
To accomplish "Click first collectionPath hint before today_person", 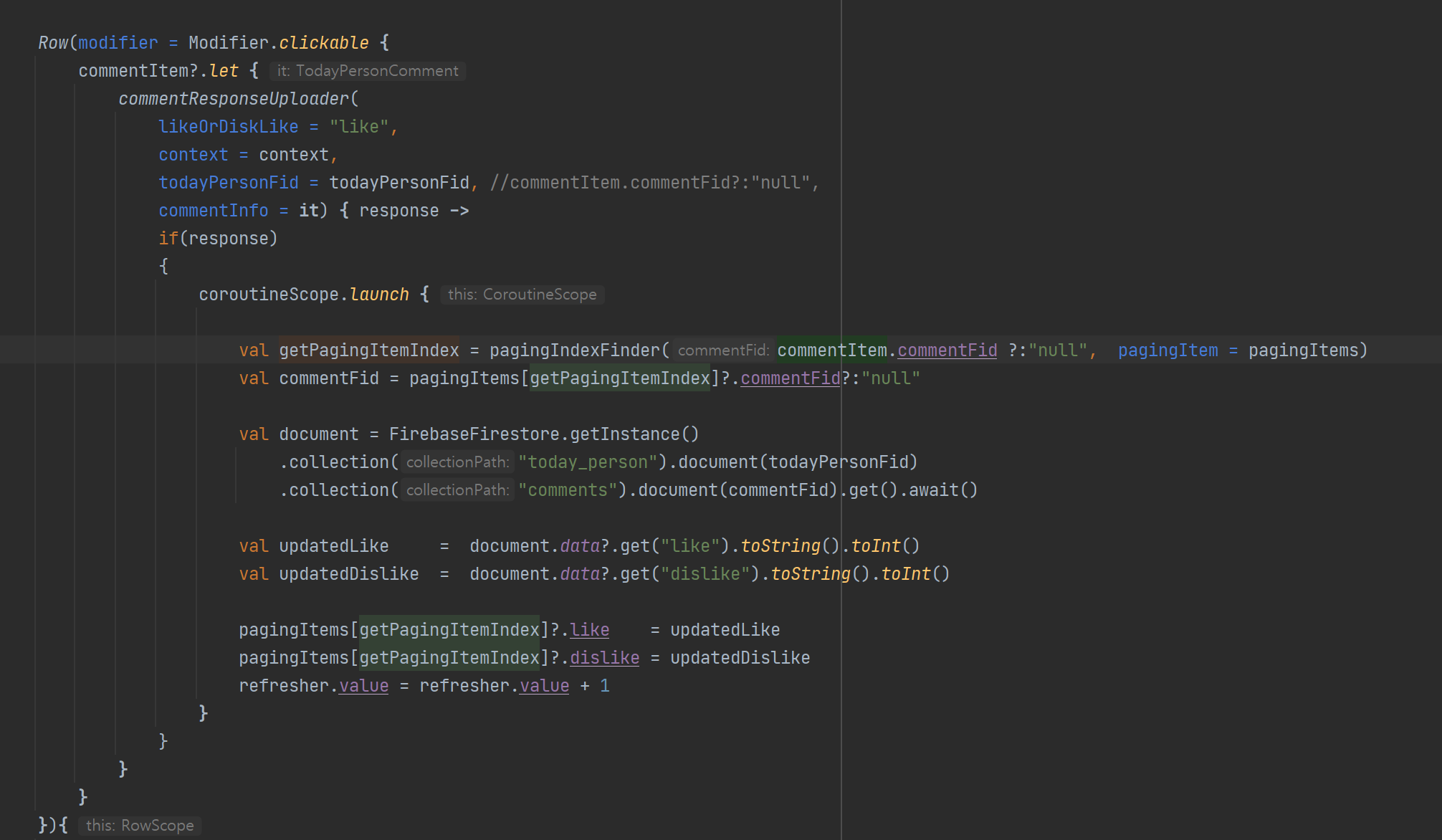I will (x=457, y=462).
